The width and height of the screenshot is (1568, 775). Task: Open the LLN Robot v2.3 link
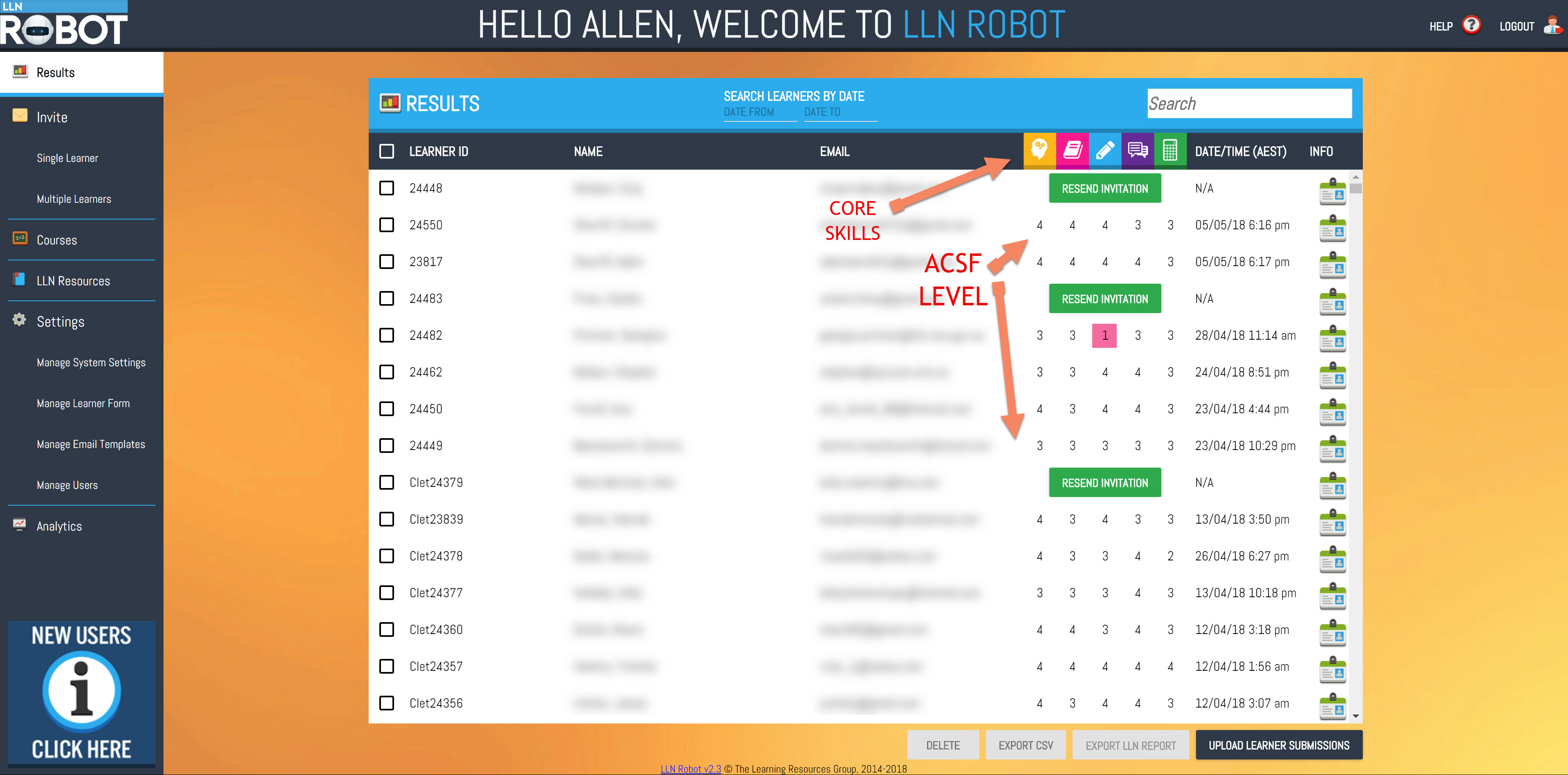(691, 769)
